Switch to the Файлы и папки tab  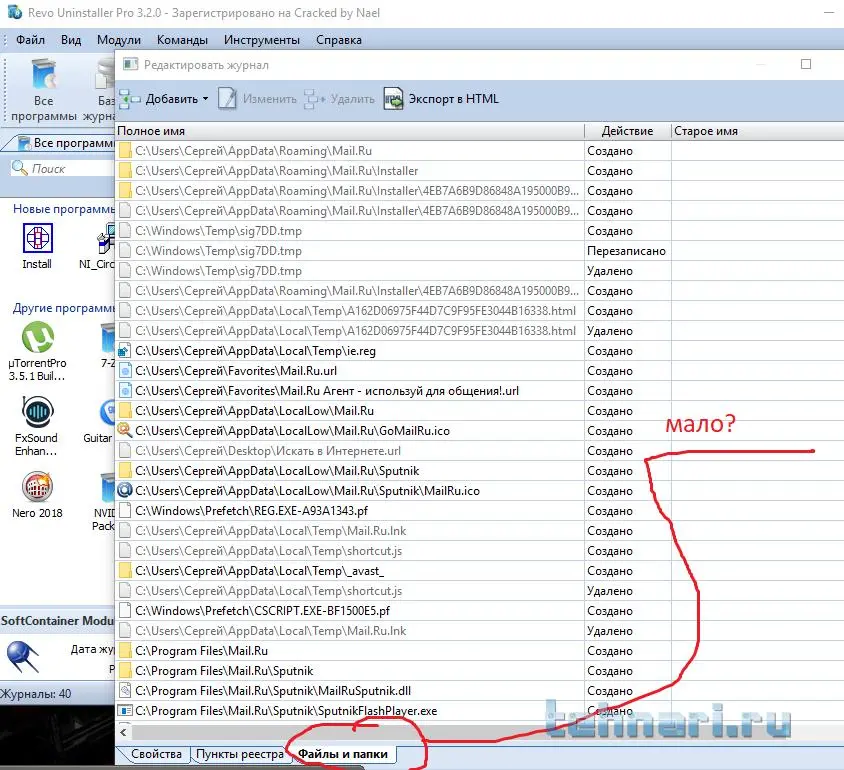[344, 754]
